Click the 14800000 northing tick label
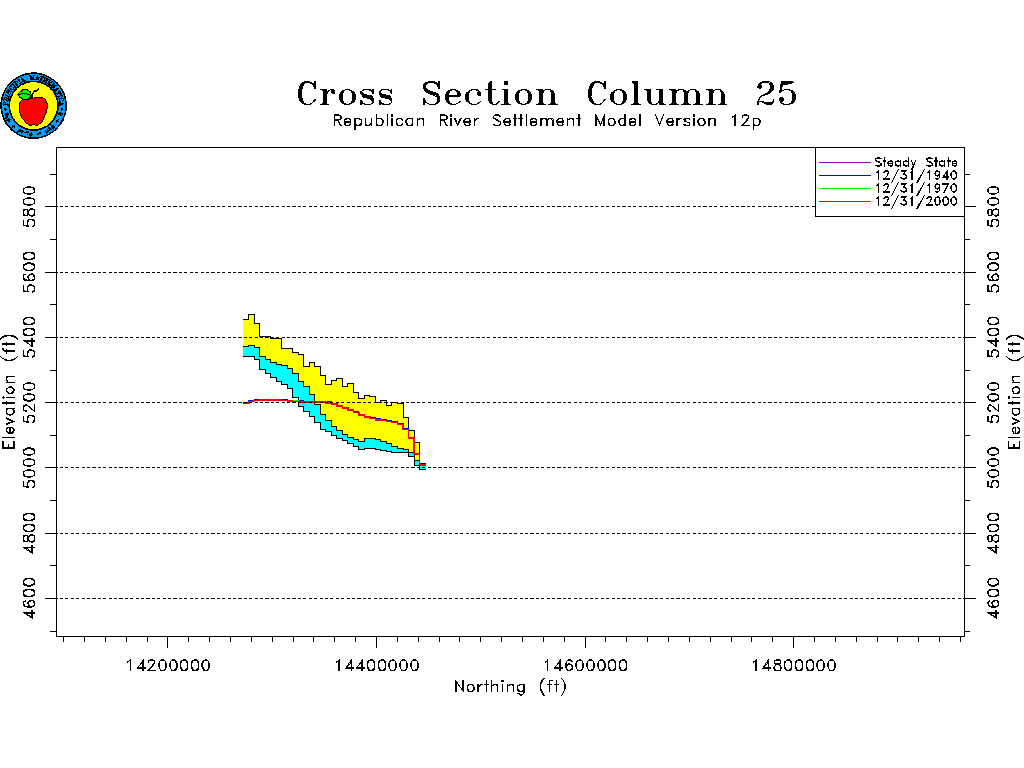This screenshot has height=768, width=1024. click(793, 665)
